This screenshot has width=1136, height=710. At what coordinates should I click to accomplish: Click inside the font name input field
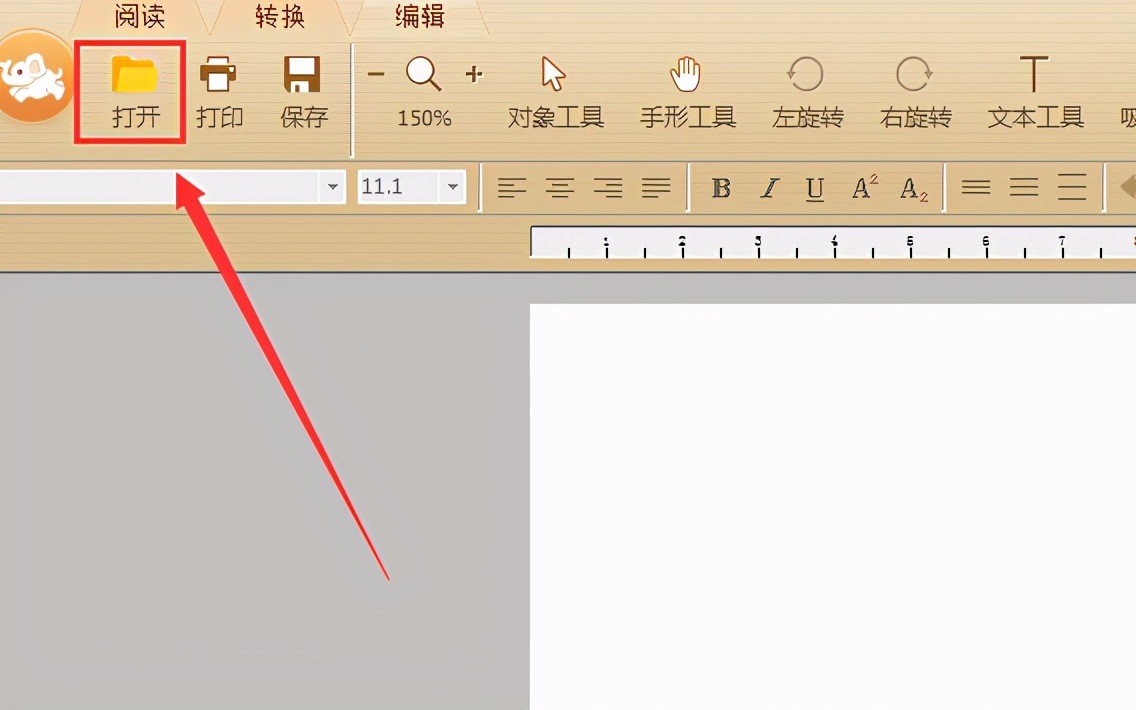coord(160,187)
